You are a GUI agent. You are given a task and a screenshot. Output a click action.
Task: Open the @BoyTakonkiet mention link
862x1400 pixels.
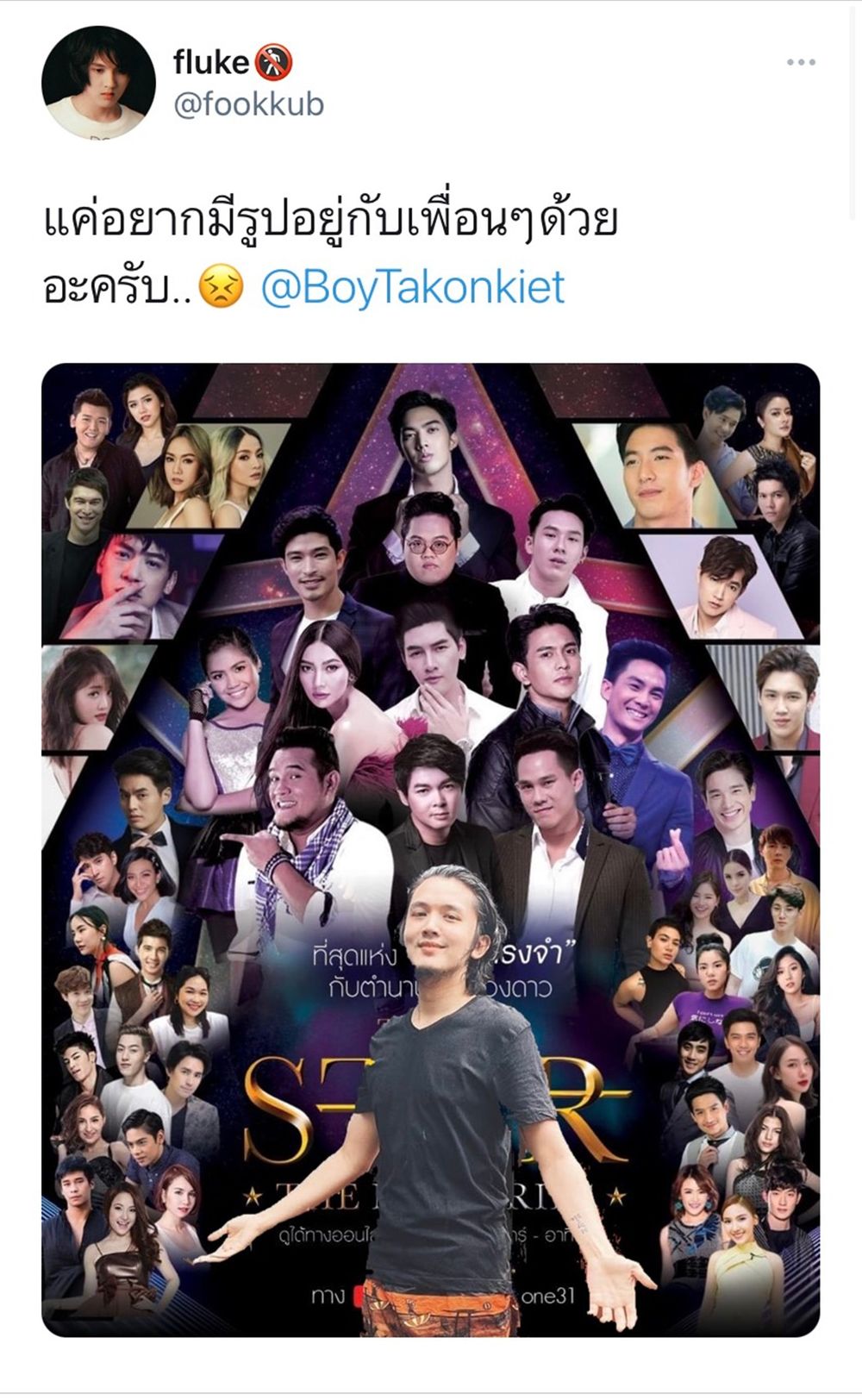pyautogui.click(x=413, y=287)
